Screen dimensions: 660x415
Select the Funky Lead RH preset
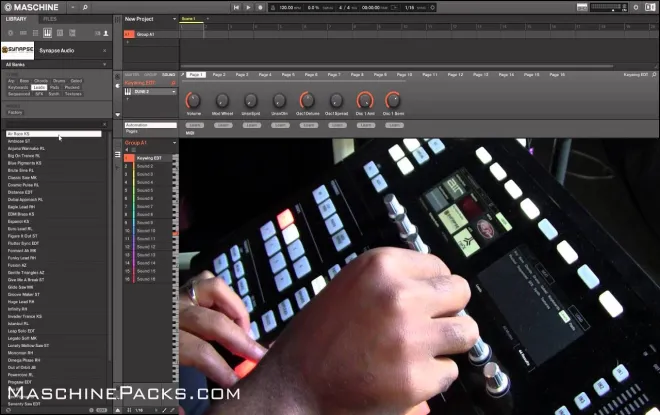click(54, 258)
